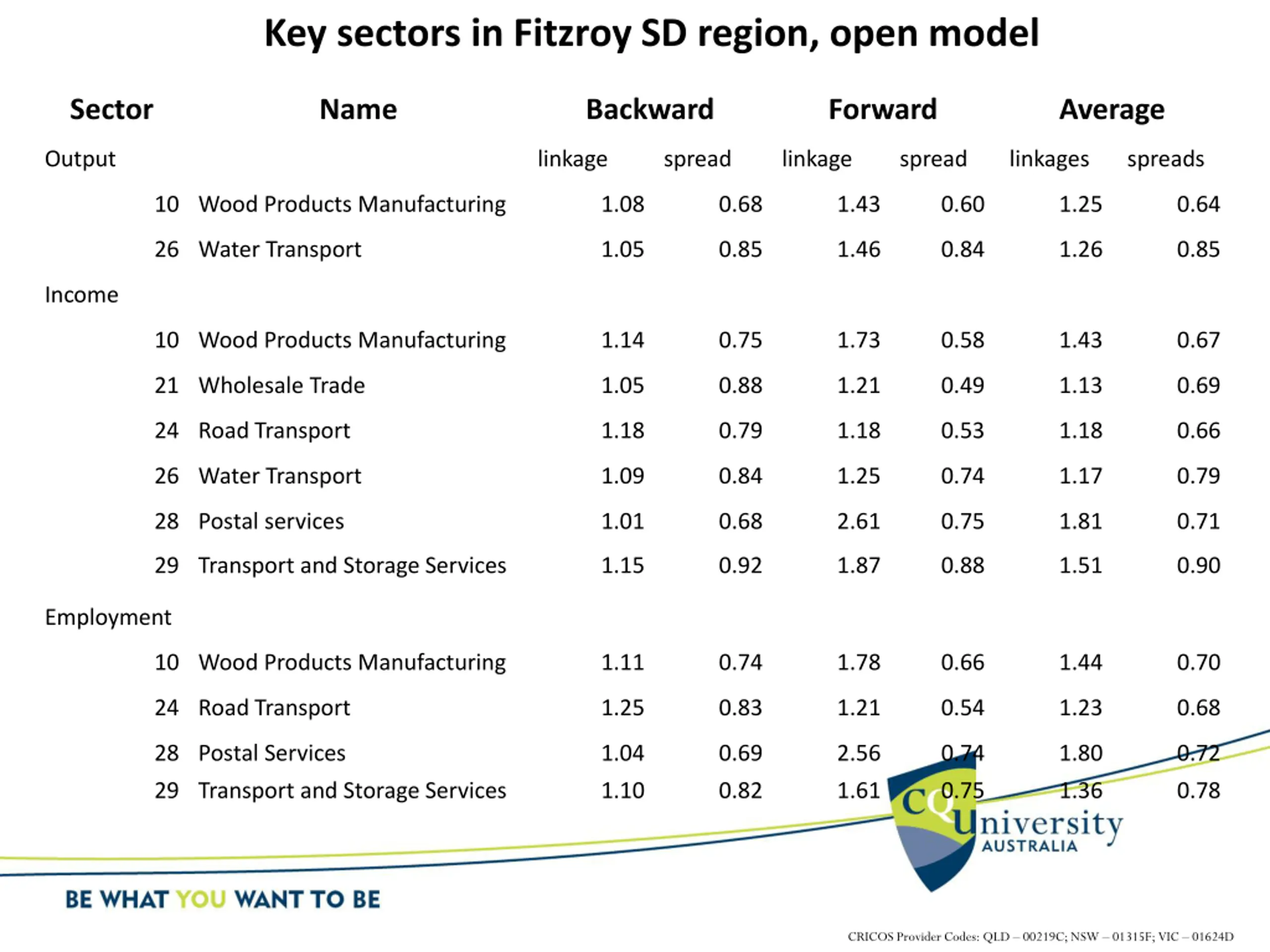Select the 'Name' column header
Image resolution: width=1270 pixels, height=952 pixels.
(358, 109)
